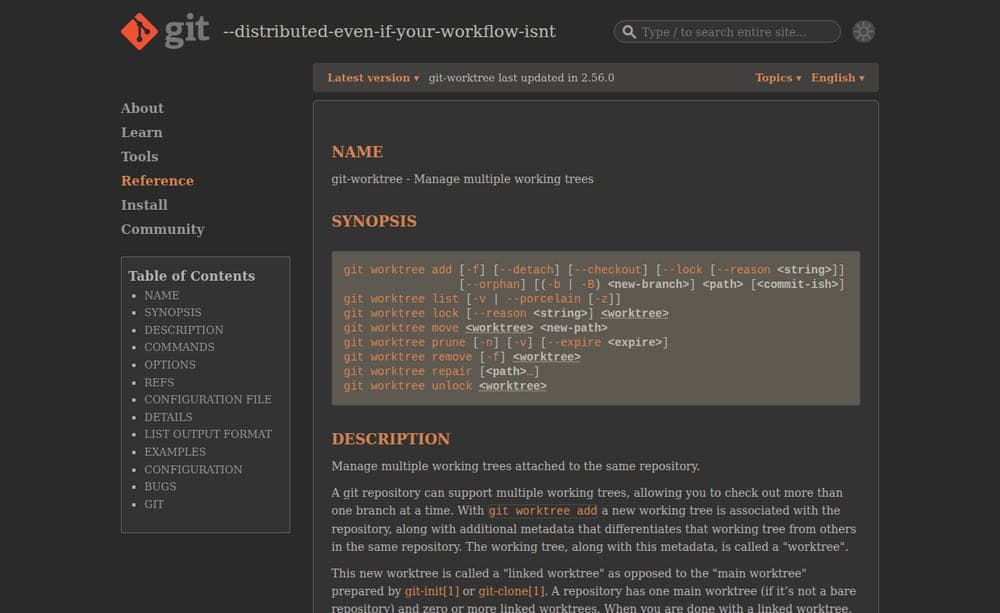Click 'git worktree prune' synopsis line
This screenshot has width=1000, height=613.
coord(506,343)
